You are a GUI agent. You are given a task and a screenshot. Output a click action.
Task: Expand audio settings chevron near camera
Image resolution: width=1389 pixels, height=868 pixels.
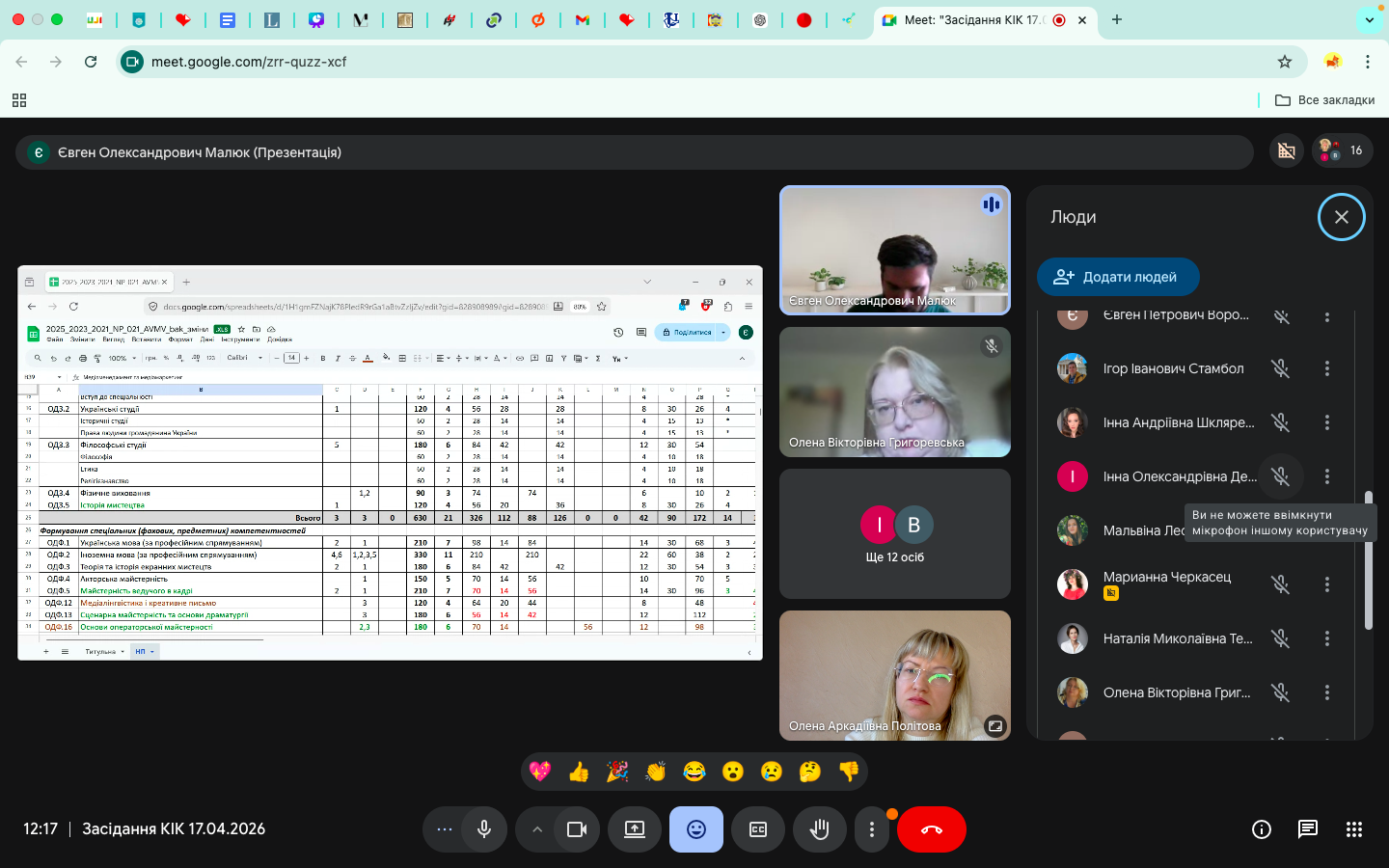pyautogui.click(x=537, y=829)
